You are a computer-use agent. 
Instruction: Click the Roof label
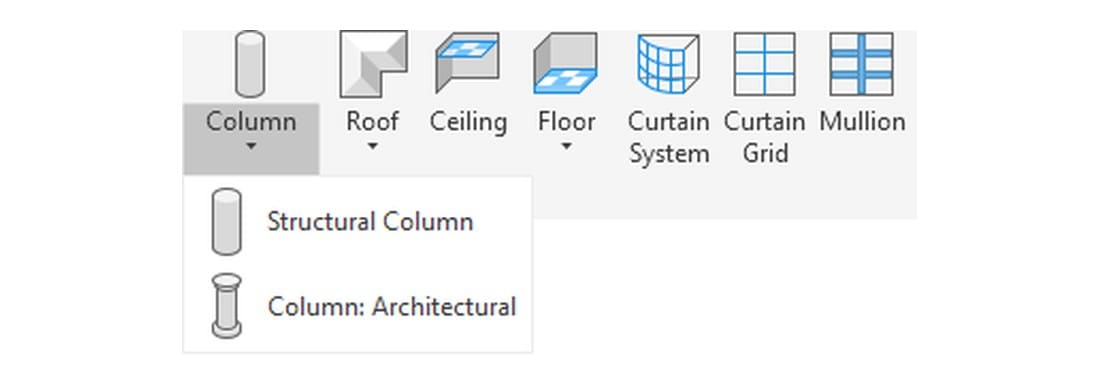pyautogui.click(x=373, y=121)
